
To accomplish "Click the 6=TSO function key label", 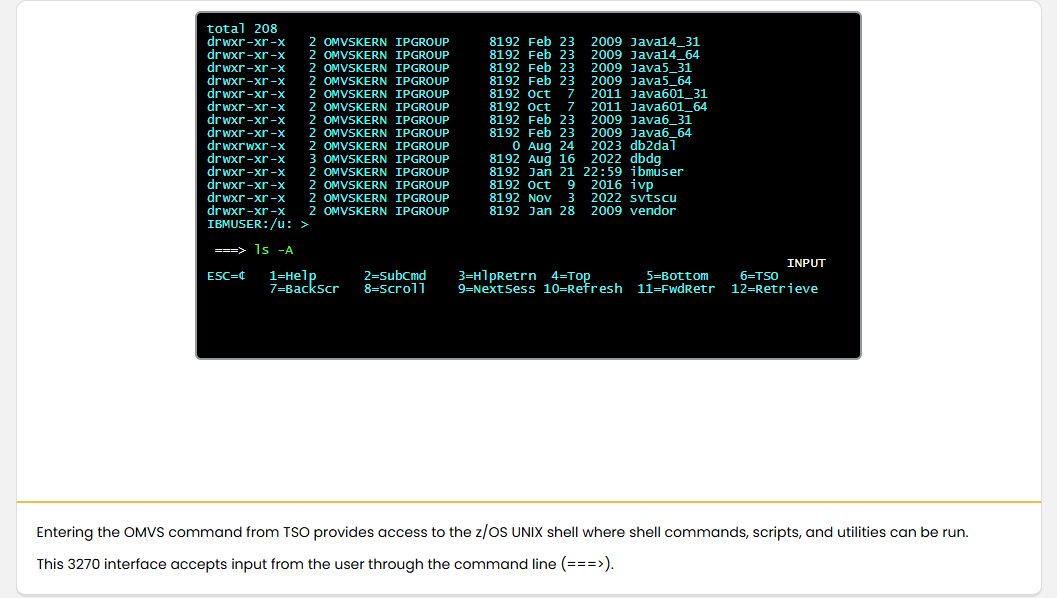I will pos(759,276).
